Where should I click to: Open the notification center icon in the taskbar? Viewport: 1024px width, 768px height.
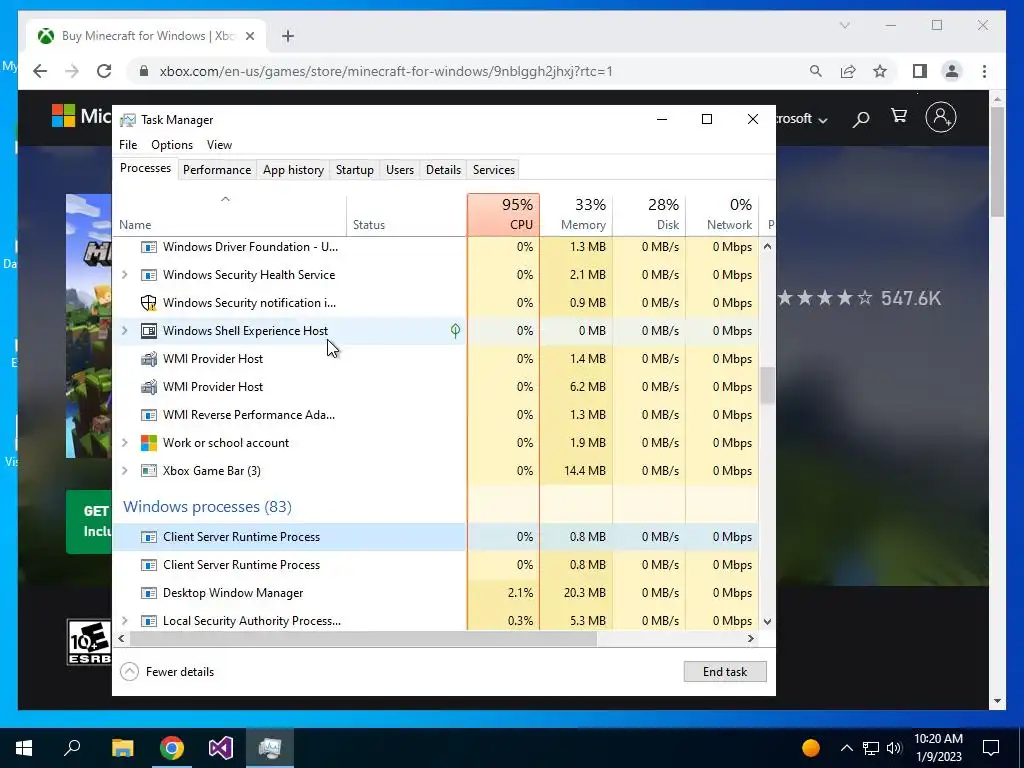pos(991,748)
